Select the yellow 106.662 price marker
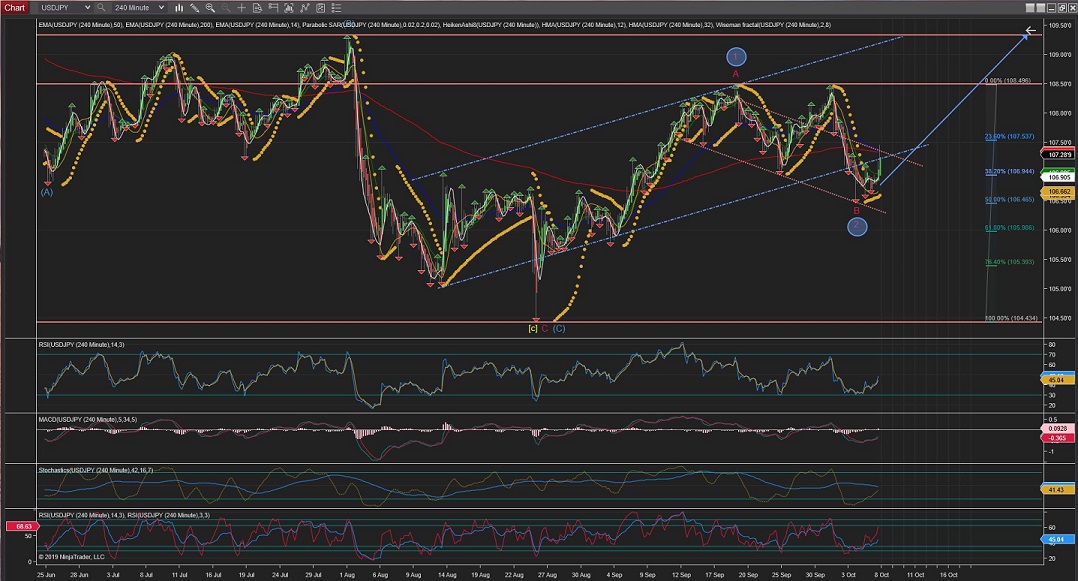 1057,191
